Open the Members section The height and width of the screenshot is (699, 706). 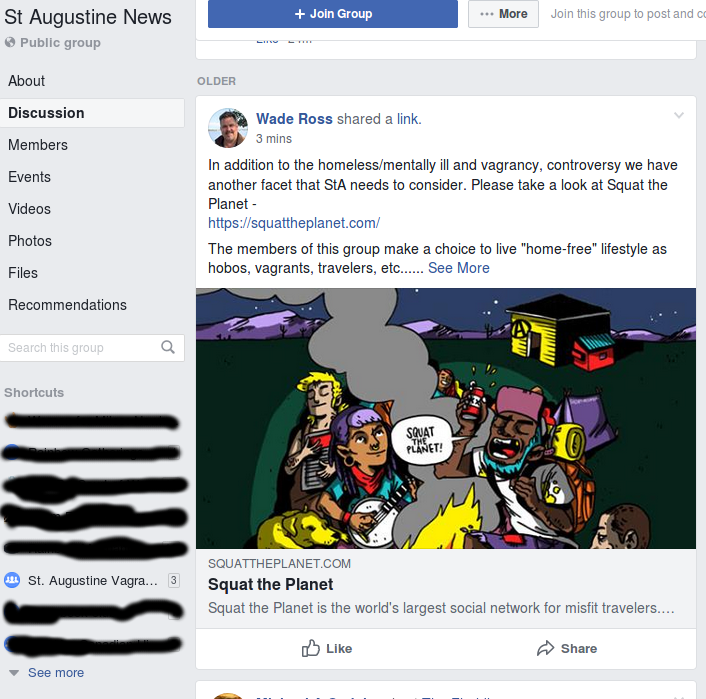[38, 145]
